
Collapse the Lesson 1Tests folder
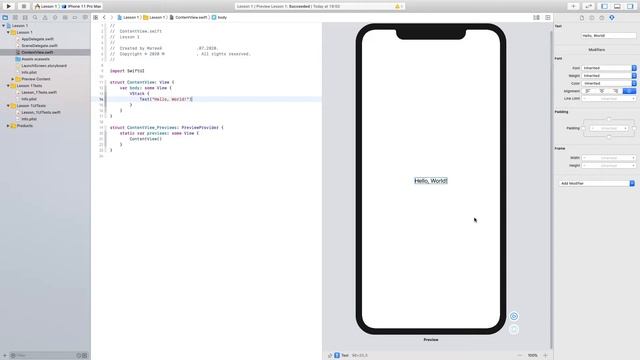[x=8, y=86]
